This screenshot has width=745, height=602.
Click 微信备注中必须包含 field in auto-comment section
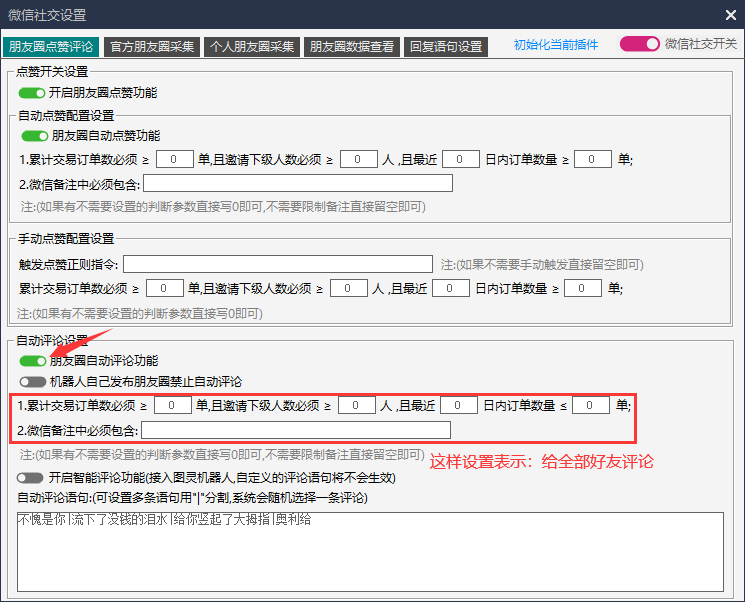pyautogui.click(x=296, y=430)
